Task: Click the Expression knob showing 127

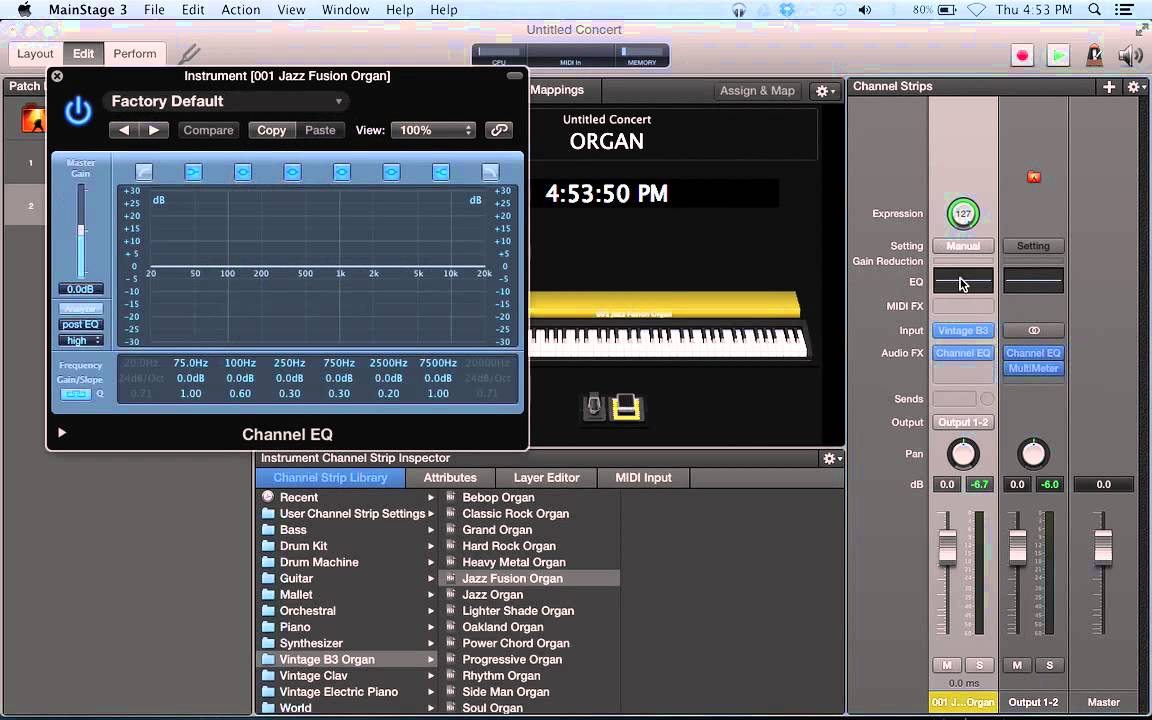Action: [962, 214]
